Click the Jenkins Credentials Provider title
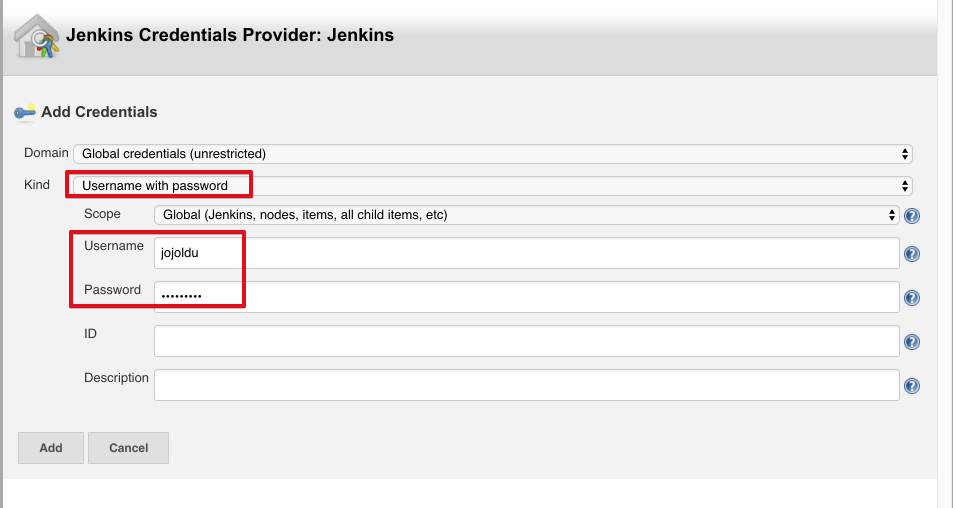This screenshot has width=953, height=508. click(x=230, y=35)
